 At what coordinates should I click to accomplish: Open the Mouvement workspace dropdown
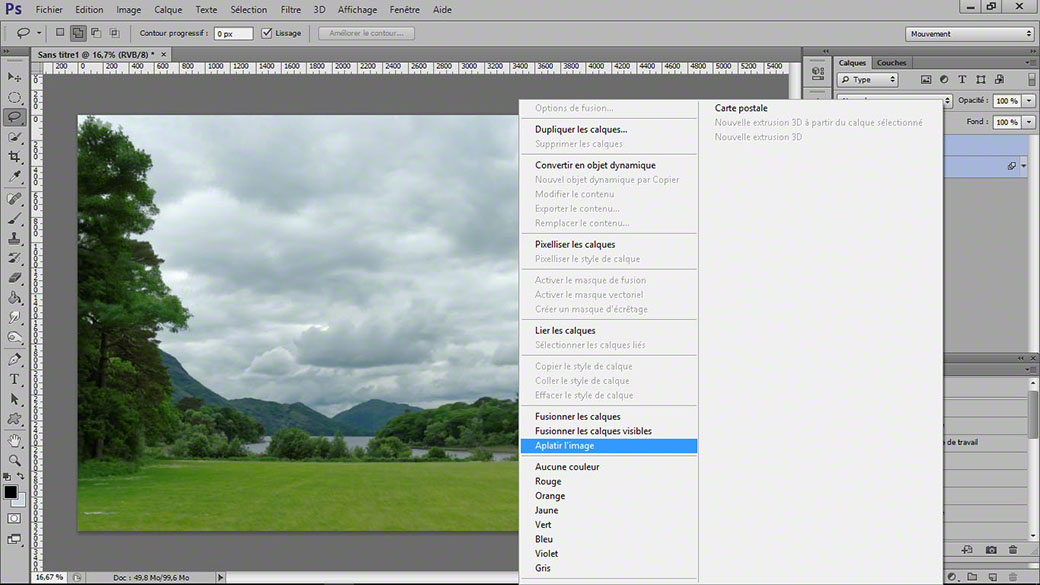click(x=970, y=34)
